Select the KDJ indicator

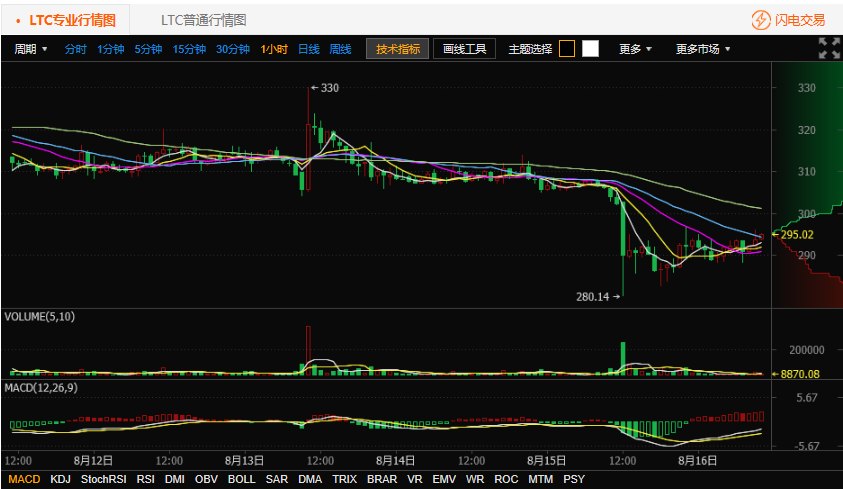coord(60,479)
